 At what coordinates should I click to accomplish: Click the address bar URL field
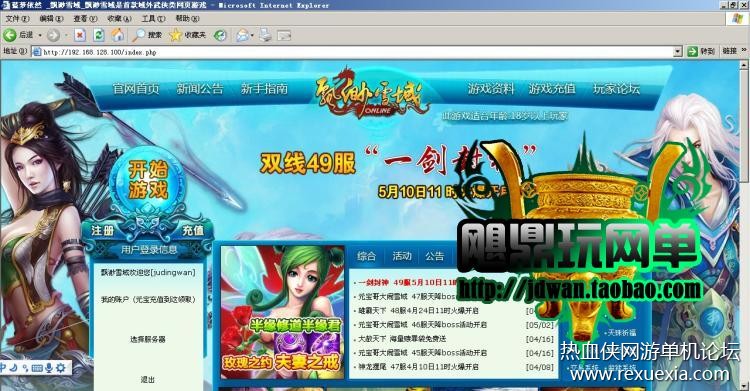click(x=353, y=52)
